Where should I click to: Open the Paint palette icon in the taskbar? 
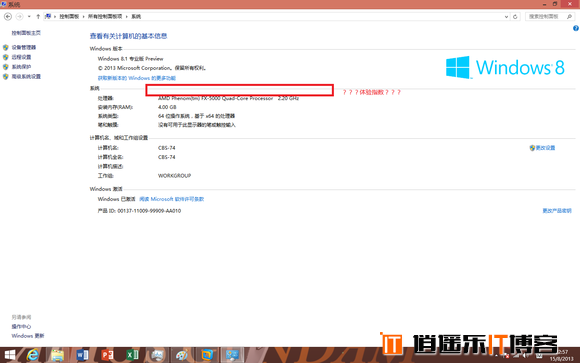(x=182, y=355)
